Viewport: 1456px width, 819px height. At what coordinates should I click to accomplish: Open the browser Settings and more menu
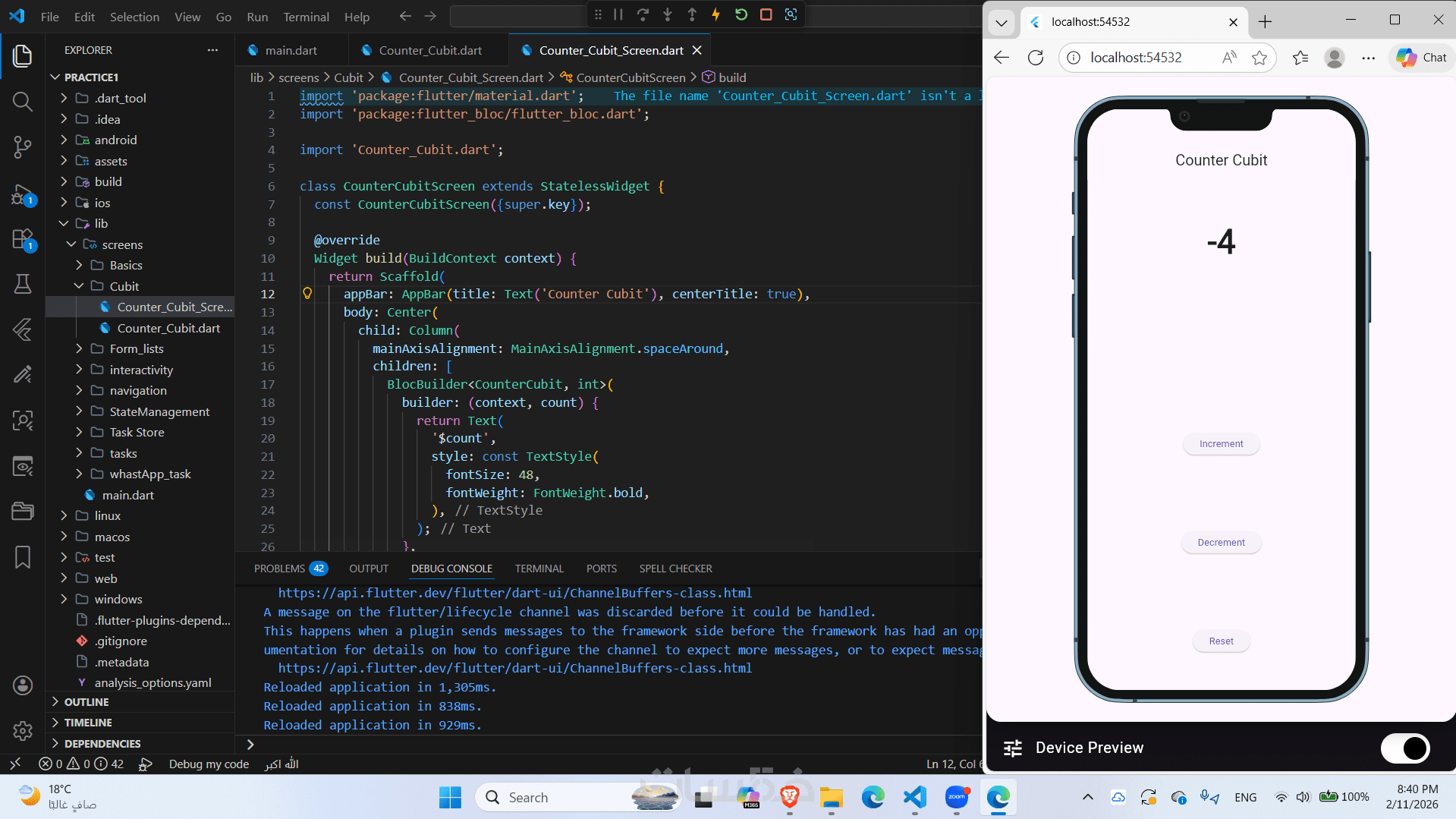click(x=1368, y=58)
